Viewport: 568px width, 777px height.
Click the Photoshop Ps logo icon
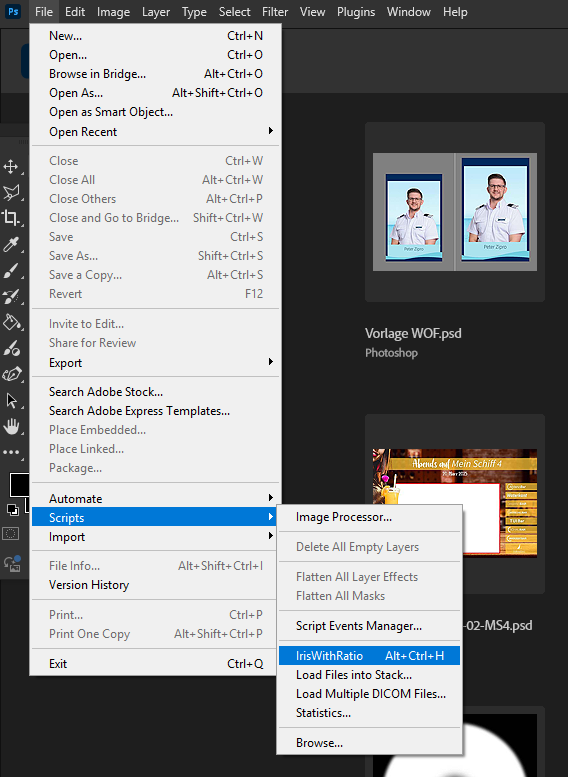click(13, 11)
